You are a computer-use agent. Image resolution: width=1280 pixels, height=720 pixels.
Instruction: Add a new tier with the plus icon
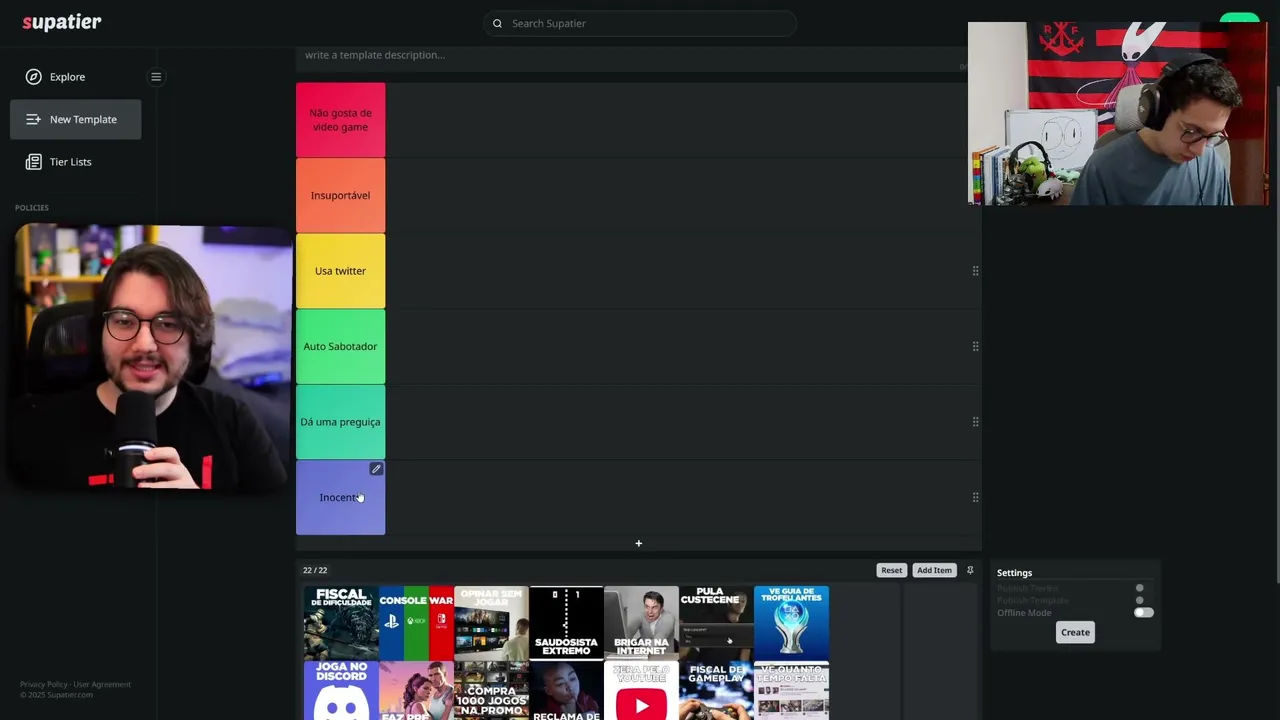638,544
